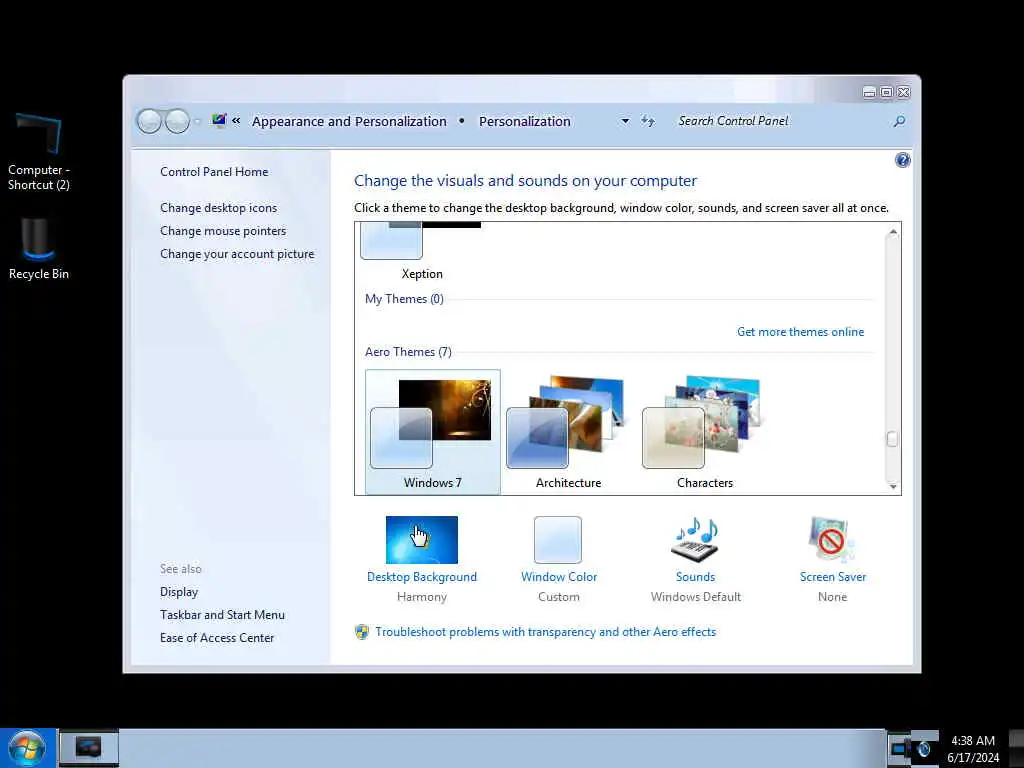This screenshot has width=1024, height=768.
Task: Click the theme list scrollbar thumb
Action: pos(893,439)
